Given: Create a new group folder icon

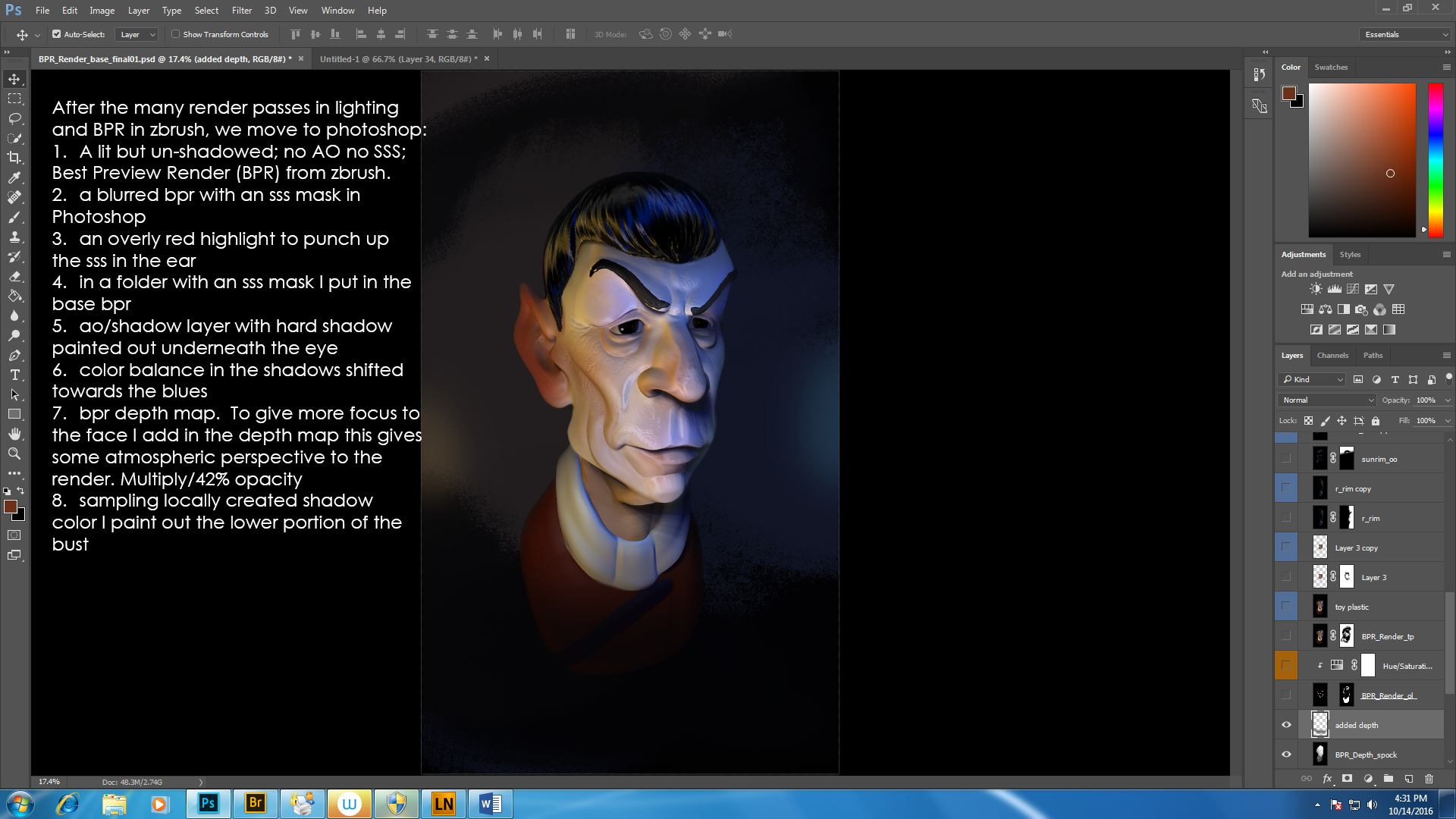Looking at the screenshot, I should coord(1388,778).
